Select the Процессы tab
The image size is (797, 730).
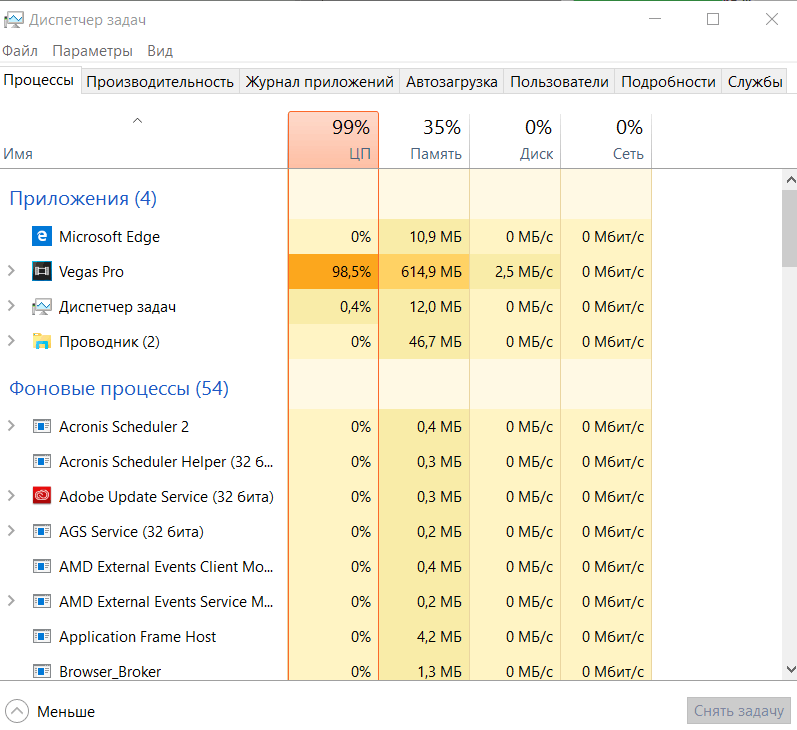[39, 80]
